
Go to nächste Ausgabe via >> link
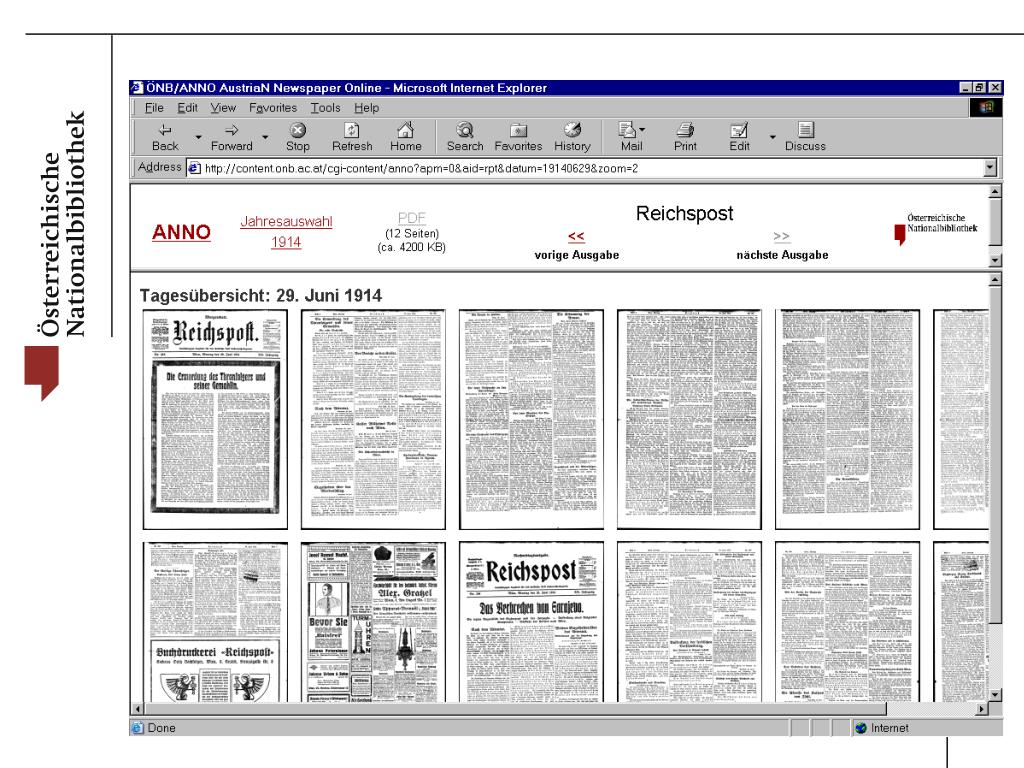[x=782, y=236]
